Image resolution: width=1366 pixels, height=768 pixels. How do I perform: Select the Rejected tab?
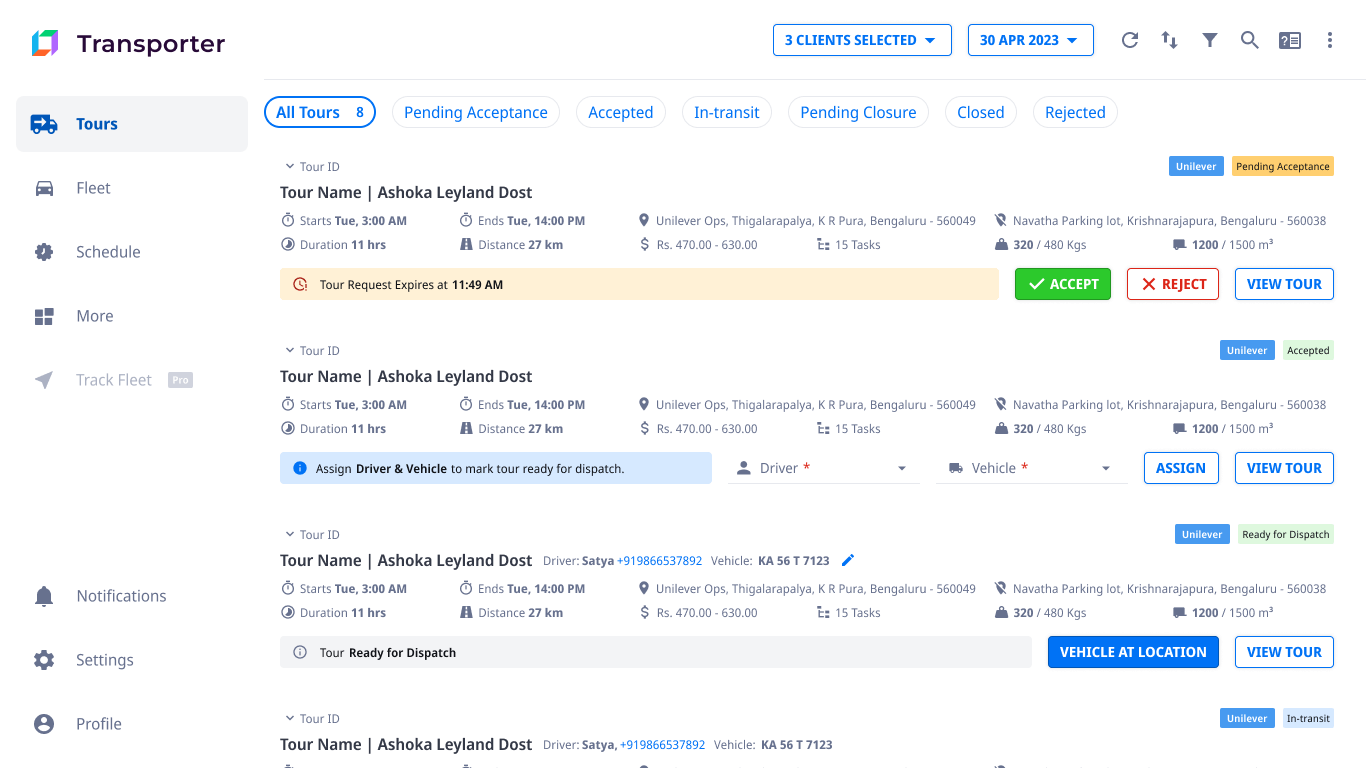[x=1075, y=112]
